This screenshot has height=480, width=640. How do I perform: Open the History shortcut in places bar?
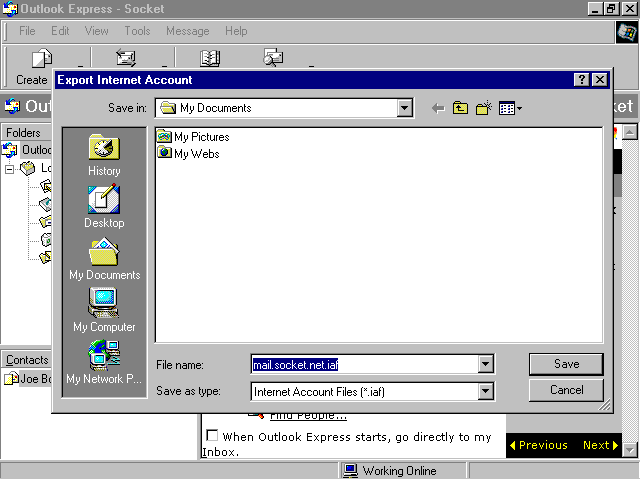point(104,155)
